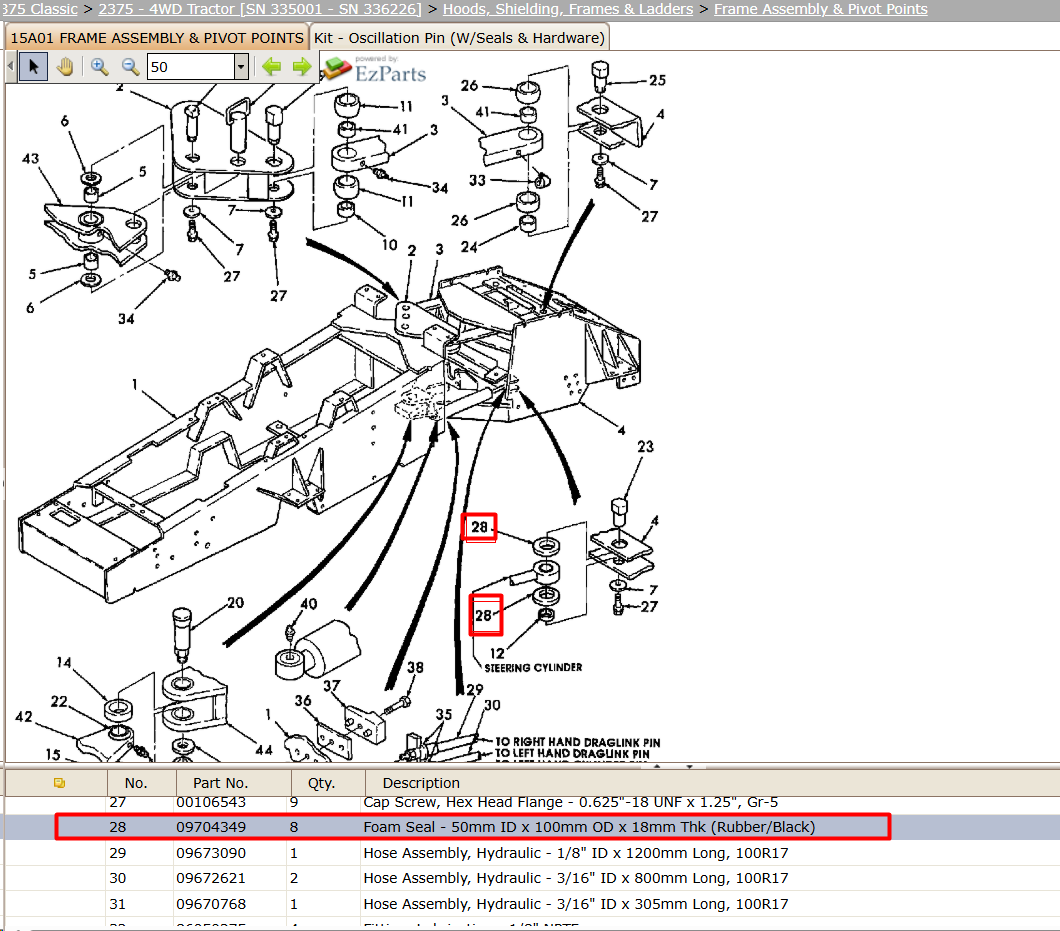
Task: Click callout 12 above Steering Cylinder label
Action: click(497, 653)
